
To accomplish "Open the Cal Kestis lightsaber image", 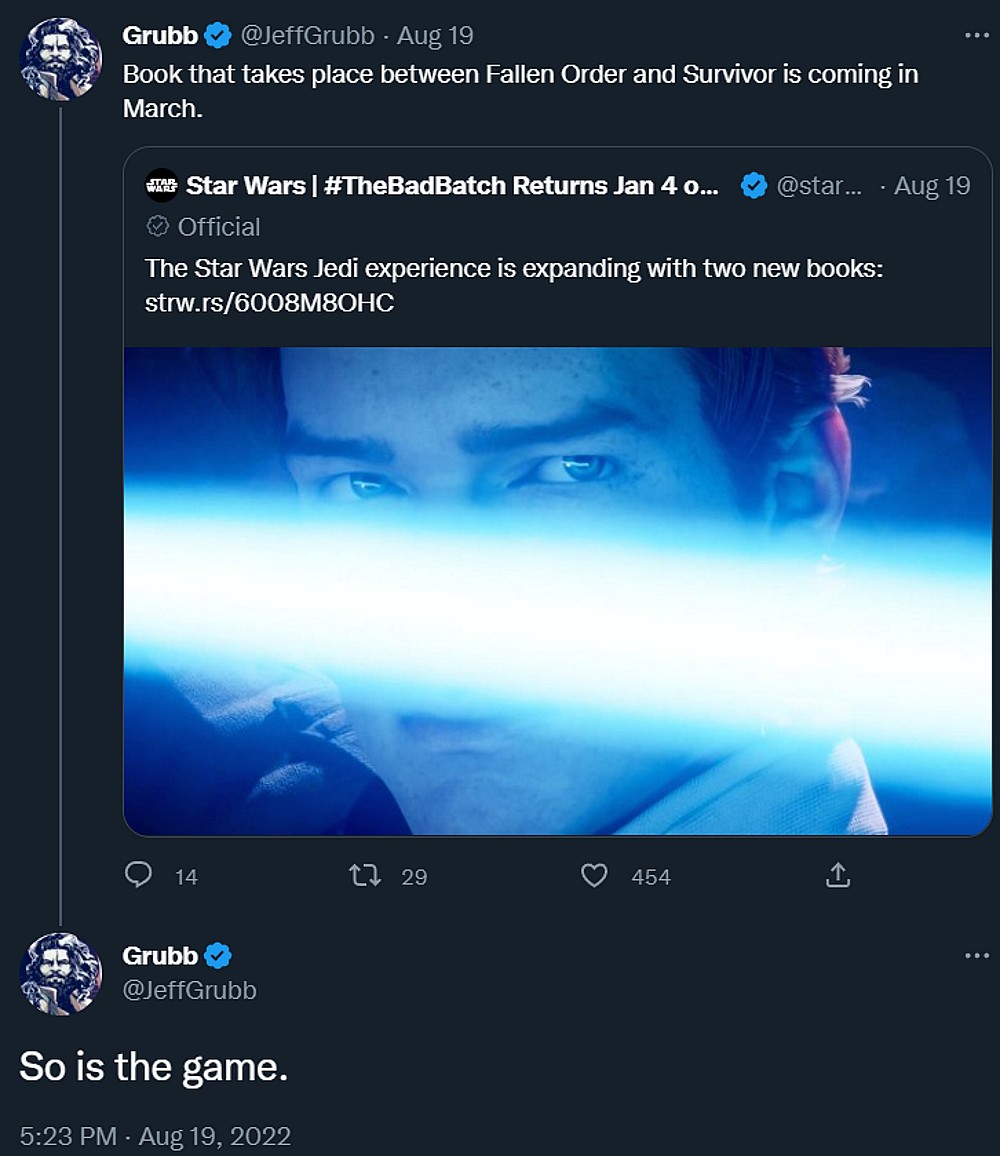I will (x=556, y=589).
